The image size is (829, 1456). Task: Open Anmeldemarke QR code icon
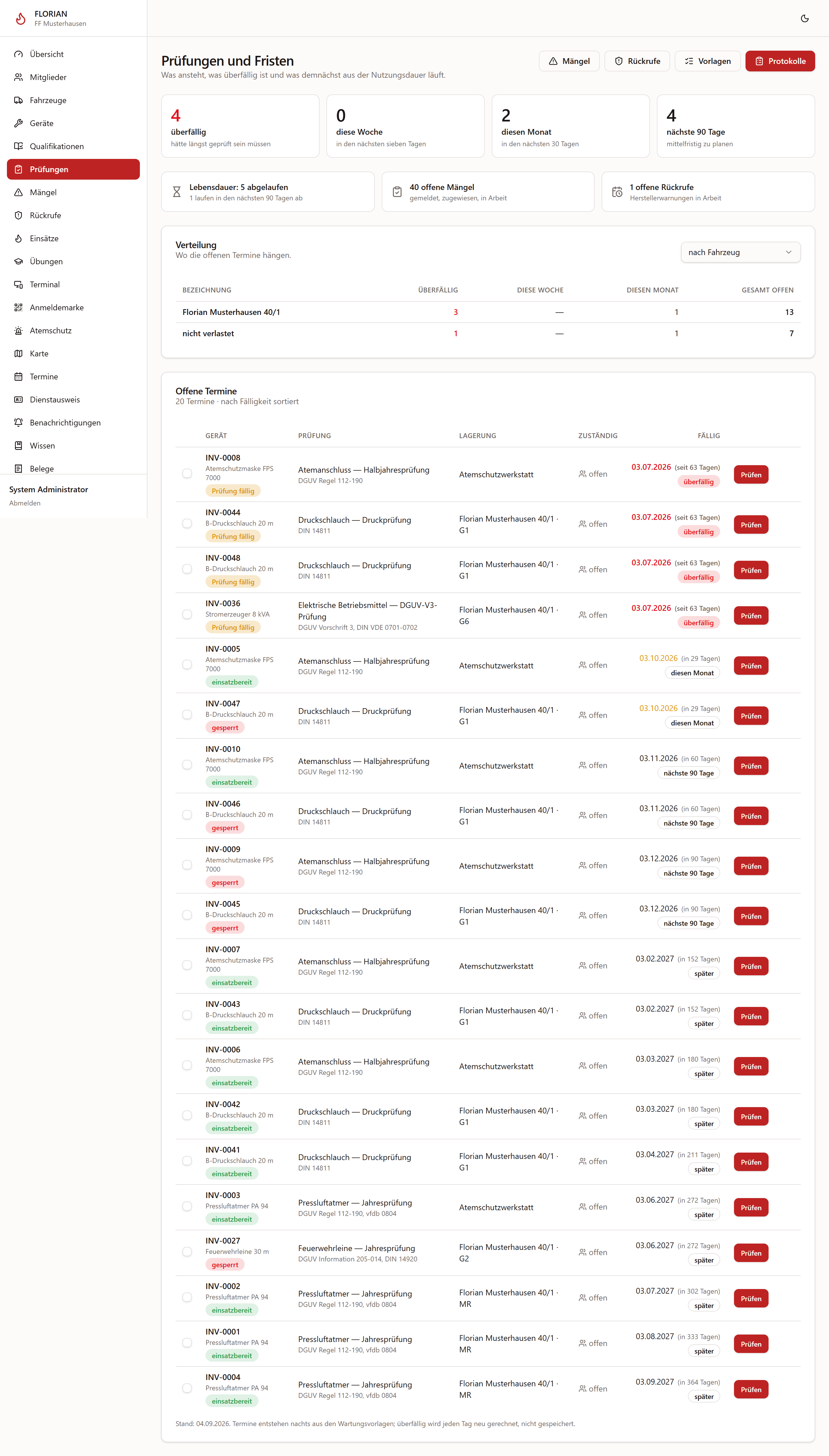[19, 307]
